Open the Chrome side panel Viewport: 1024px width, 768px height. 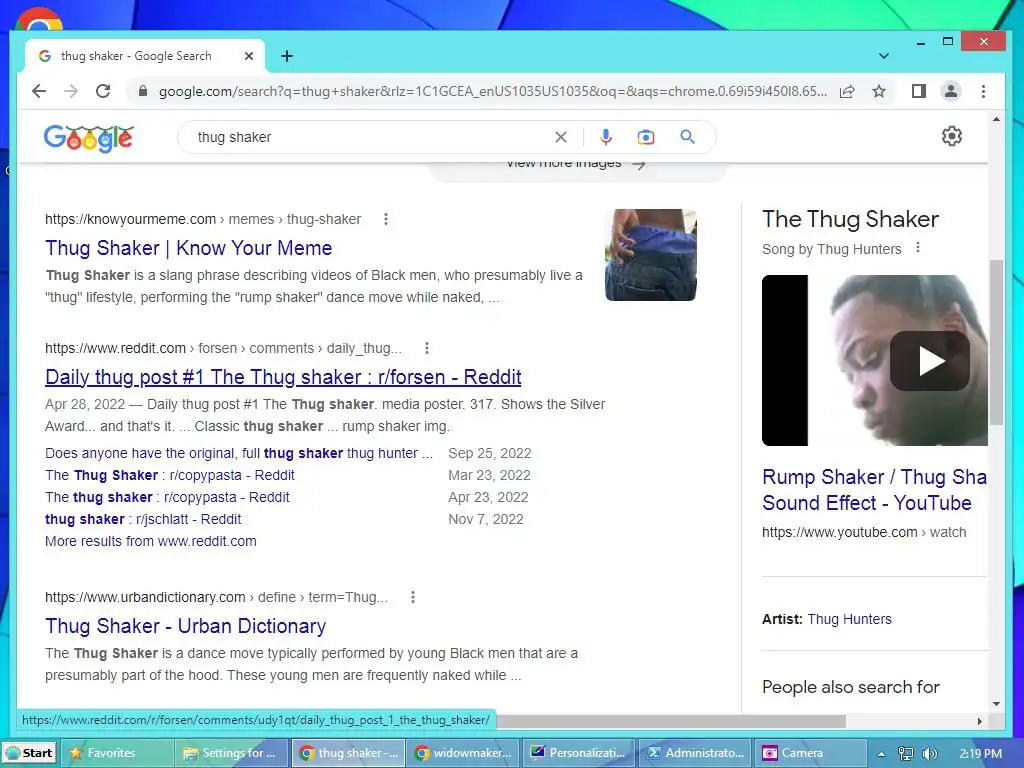click(x=919, y=91)
